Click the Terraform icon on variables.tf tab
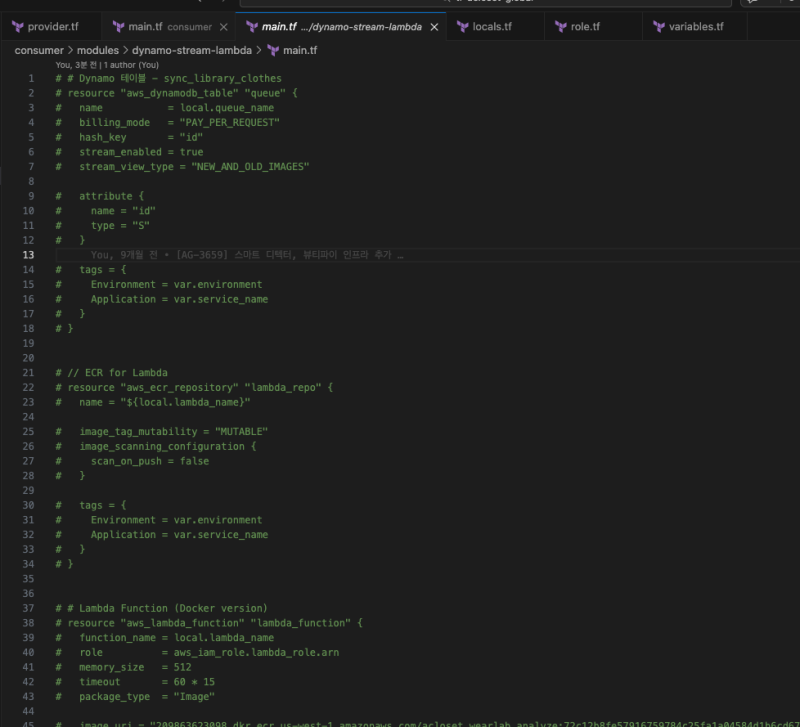The width and height of the screenshot is (800, 727). click(x=658, y=26)
